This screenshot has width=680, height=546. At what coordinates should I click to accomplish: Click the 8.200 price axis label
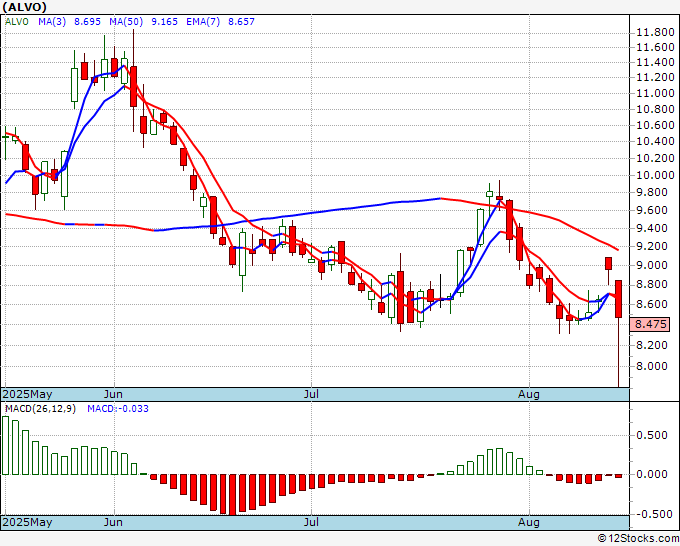point(652,345)
